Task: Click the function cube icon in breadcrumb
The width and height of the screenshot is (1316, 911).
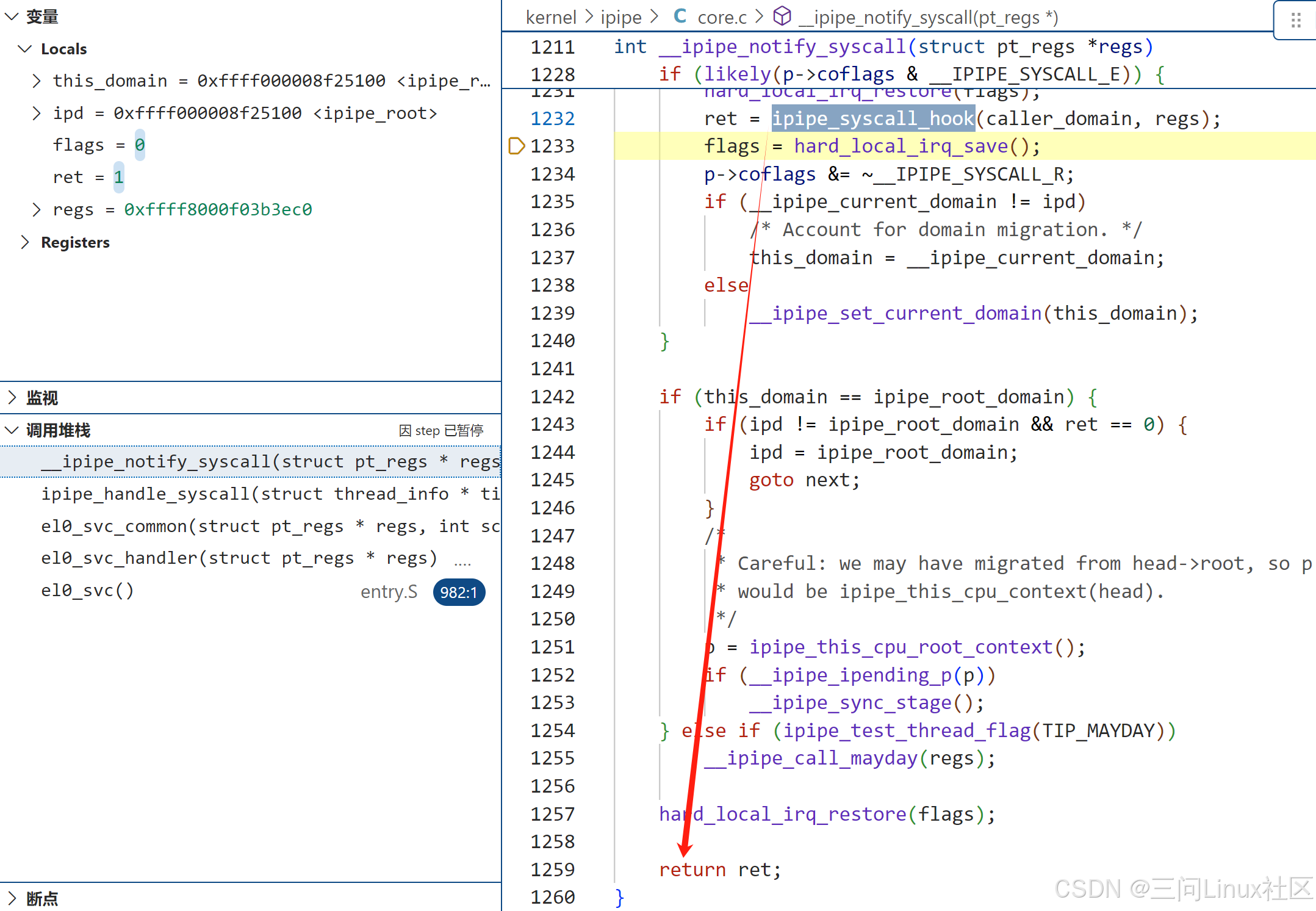Action: (x=782, y=16)
